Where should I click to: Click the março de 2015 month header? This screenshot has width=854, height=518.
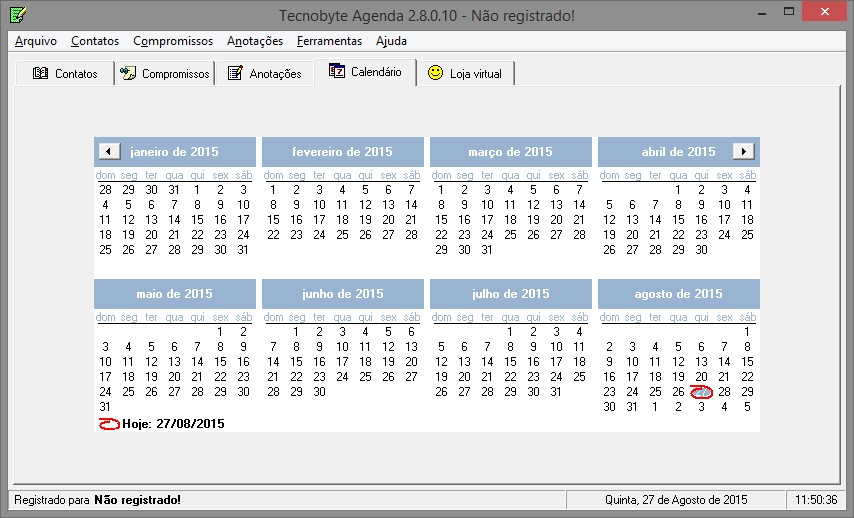coord(510,151)
